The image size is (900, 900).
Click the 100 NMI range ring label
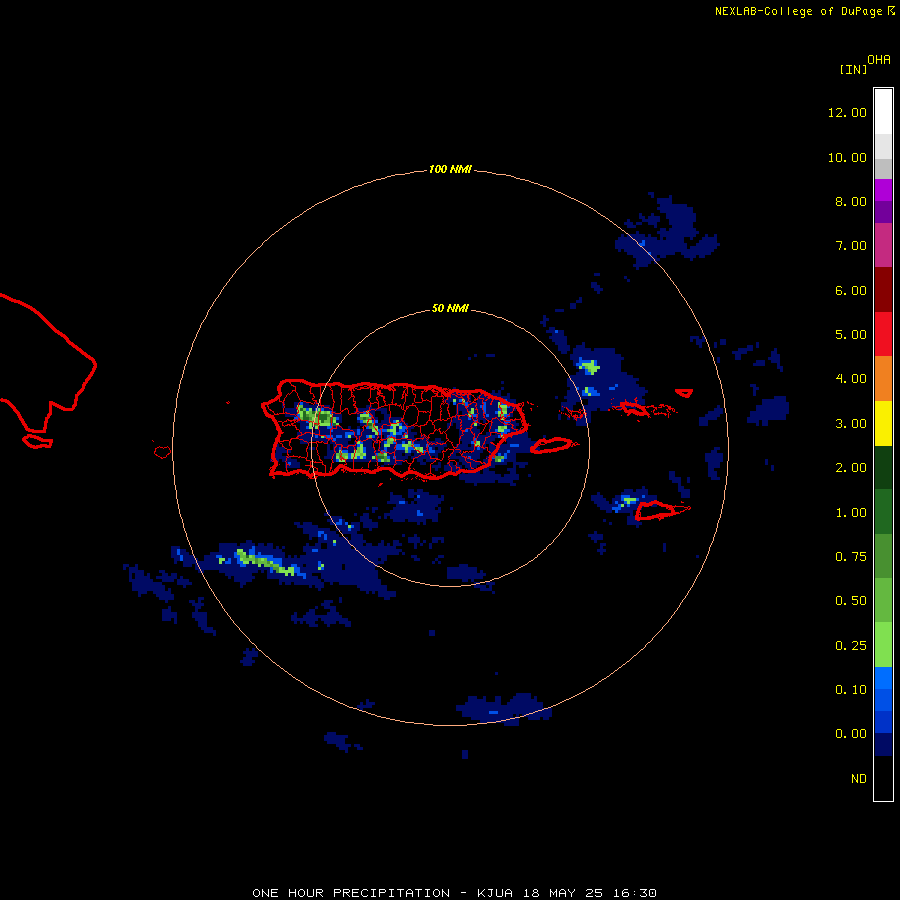(450, 169)
